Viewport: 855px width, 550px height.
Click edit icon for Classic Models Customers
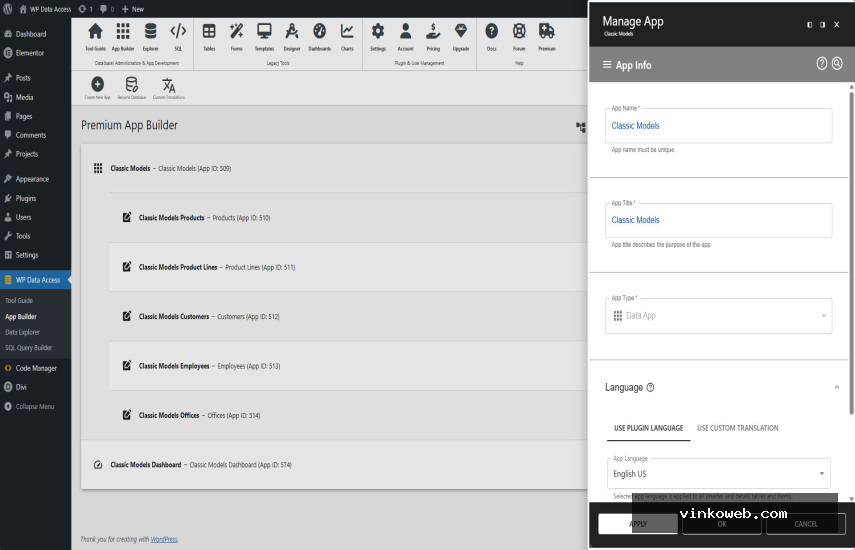pos(127,316)
